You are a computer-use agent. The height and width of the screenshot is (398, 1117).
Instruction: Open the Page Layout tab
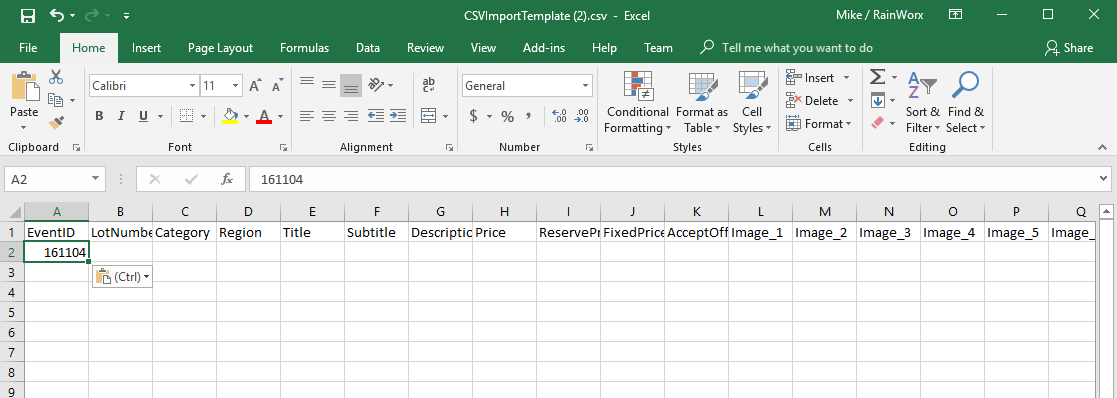(x=220, y=48)
